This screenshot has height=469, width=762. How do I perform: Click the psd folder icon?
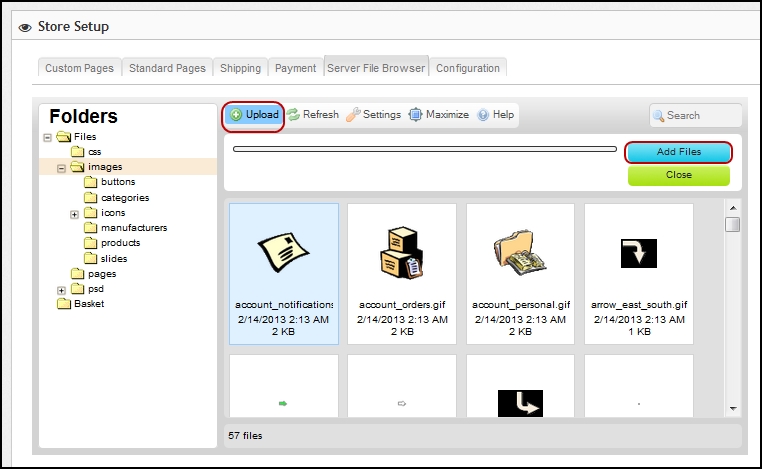point(78,289)
